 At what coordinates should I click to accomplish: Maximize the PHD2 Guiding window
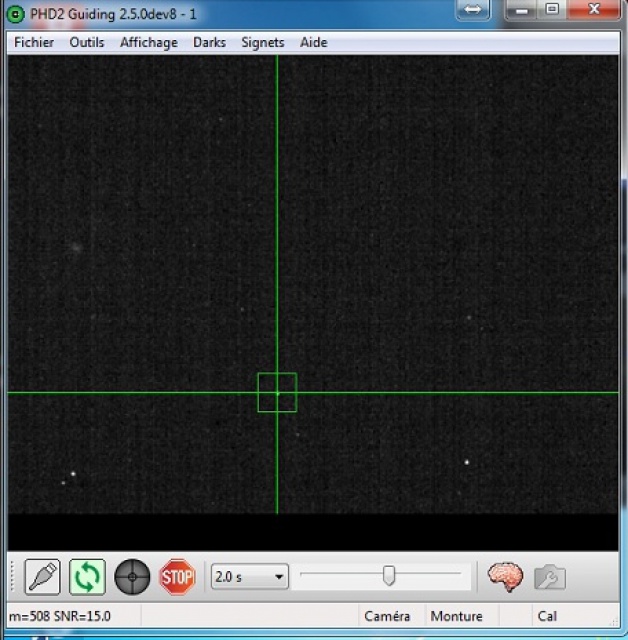coord(552,10)
